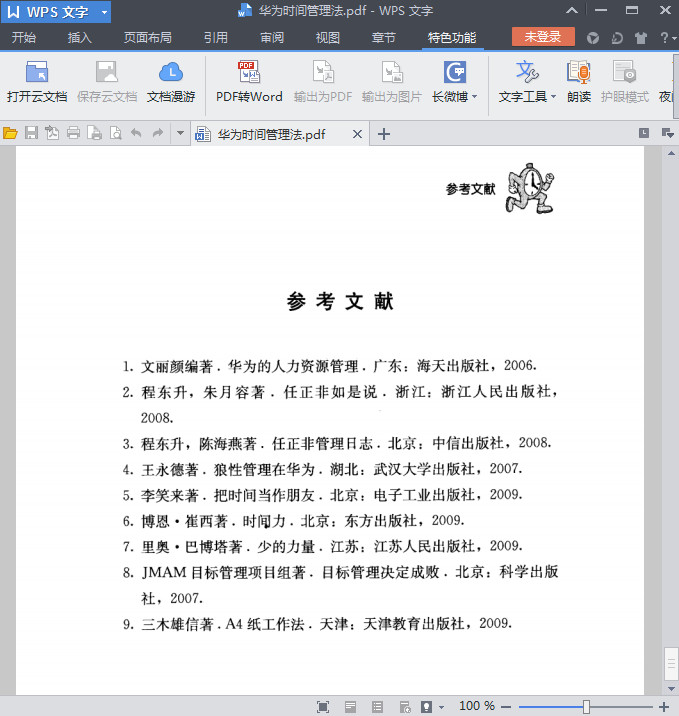Viewport: 679px width, 716px height.
Task: Open the 开始 ribbon tab
Action: (x=24, y=37)
